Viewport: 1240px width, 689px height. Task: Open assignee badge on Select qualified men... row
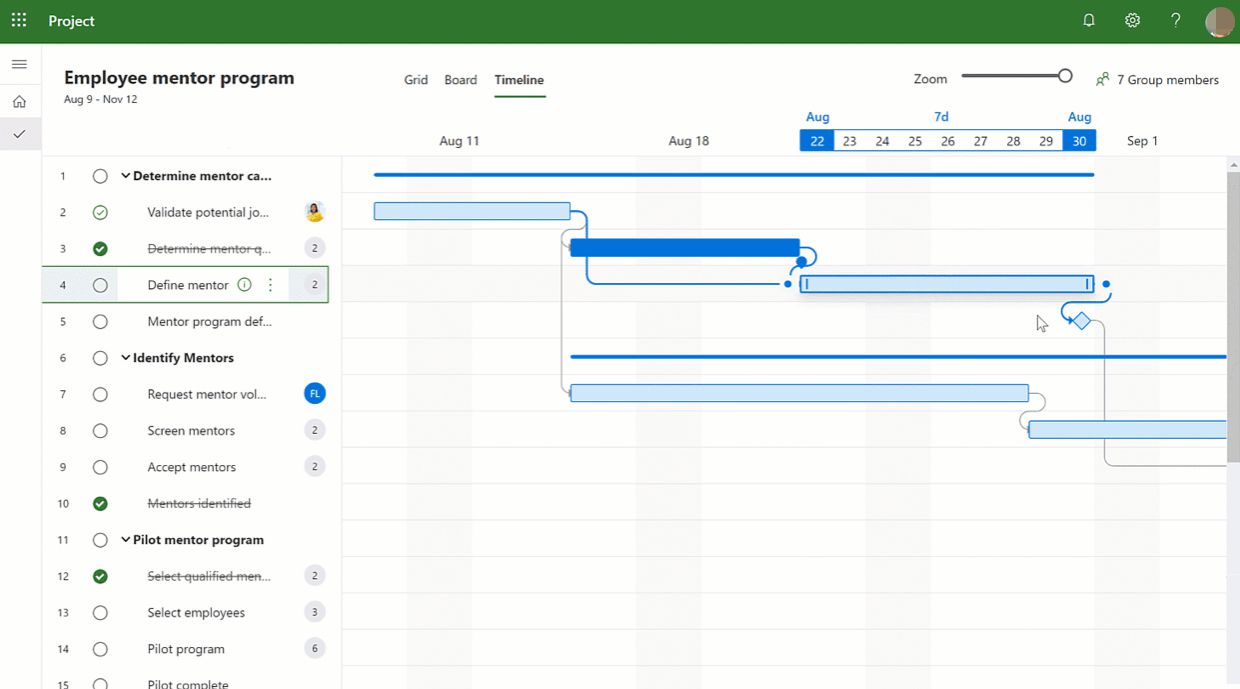[x=315, y=576]
